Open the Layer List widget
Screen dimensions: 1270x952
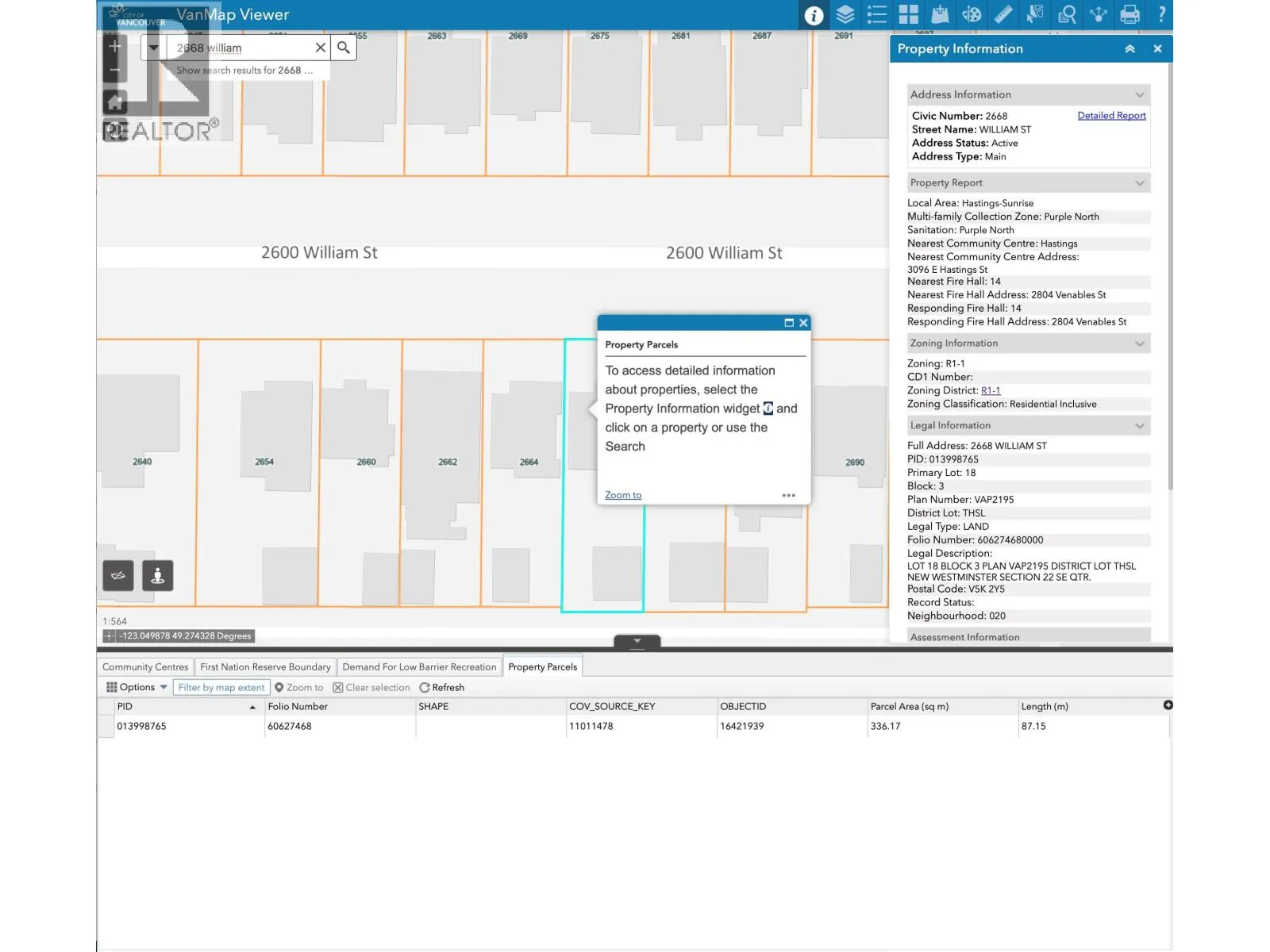[x=845, y=14]
